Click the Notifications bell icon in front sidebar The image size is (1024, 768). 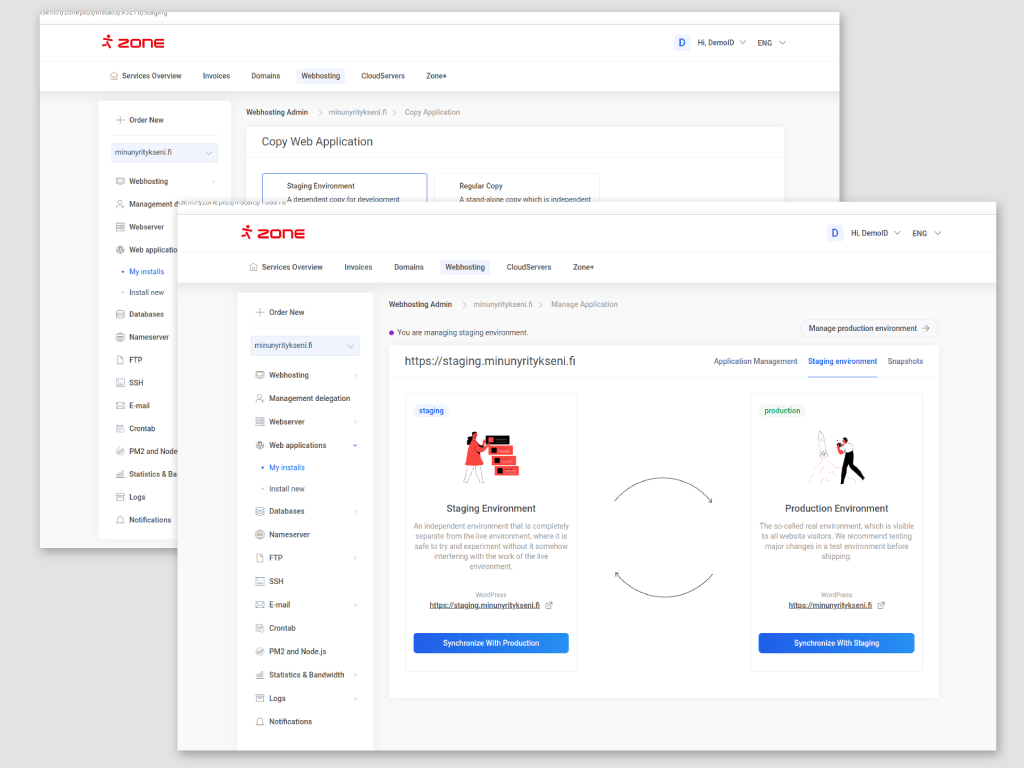coord(260,721)
